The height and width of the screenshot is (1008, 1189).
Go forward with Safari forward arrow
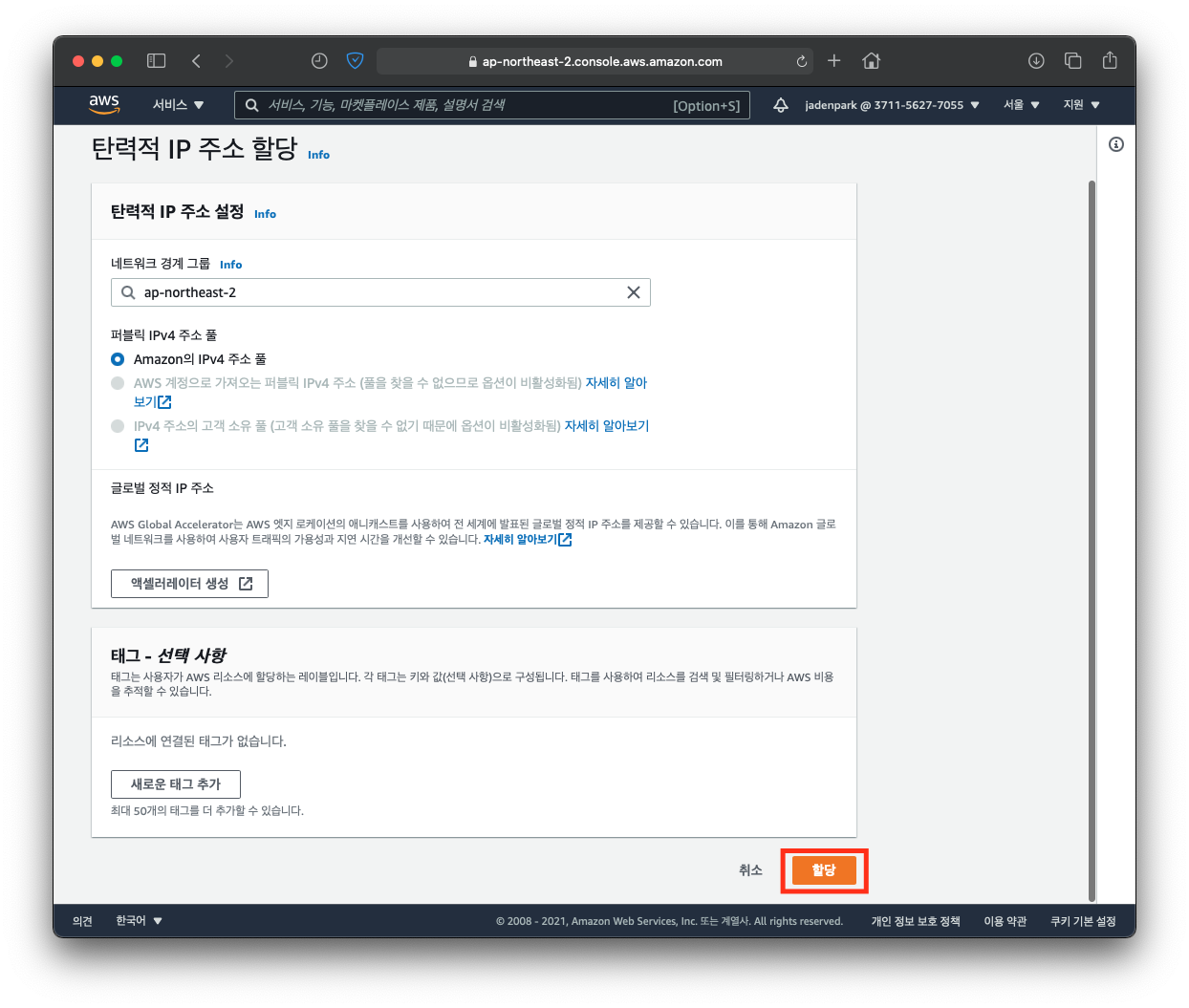click(228, 61)
